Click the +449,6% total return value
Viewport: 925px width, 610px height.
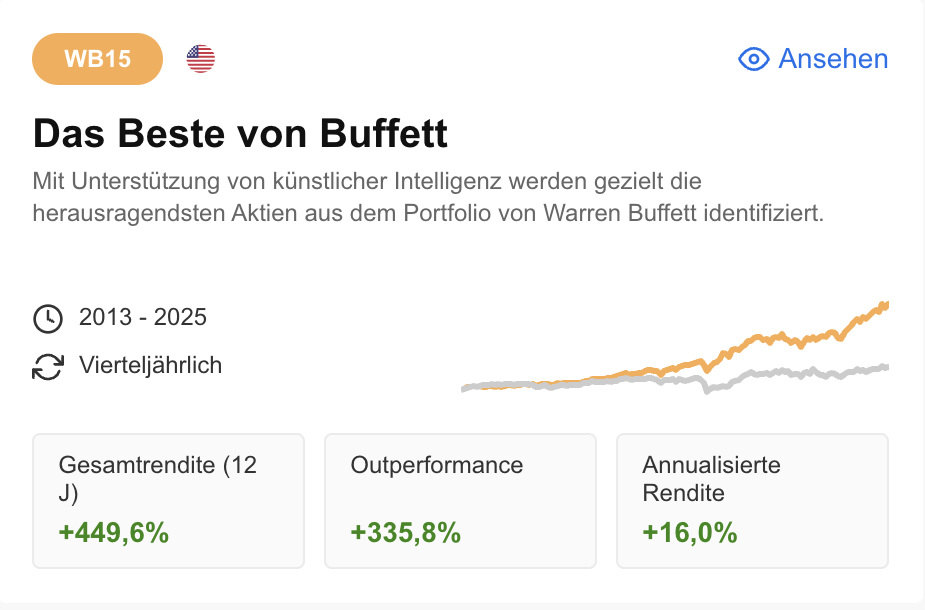[114, 533]
